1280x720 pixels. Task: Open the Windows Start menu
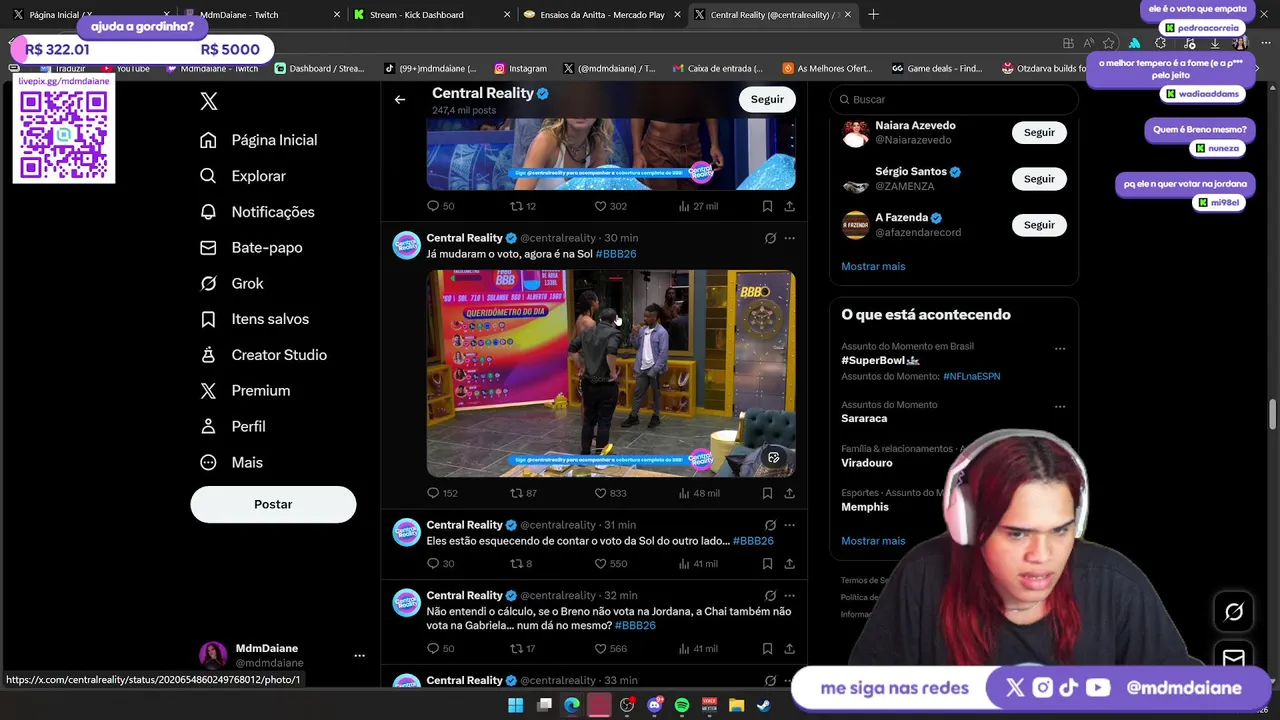click(x=515, y=705)
